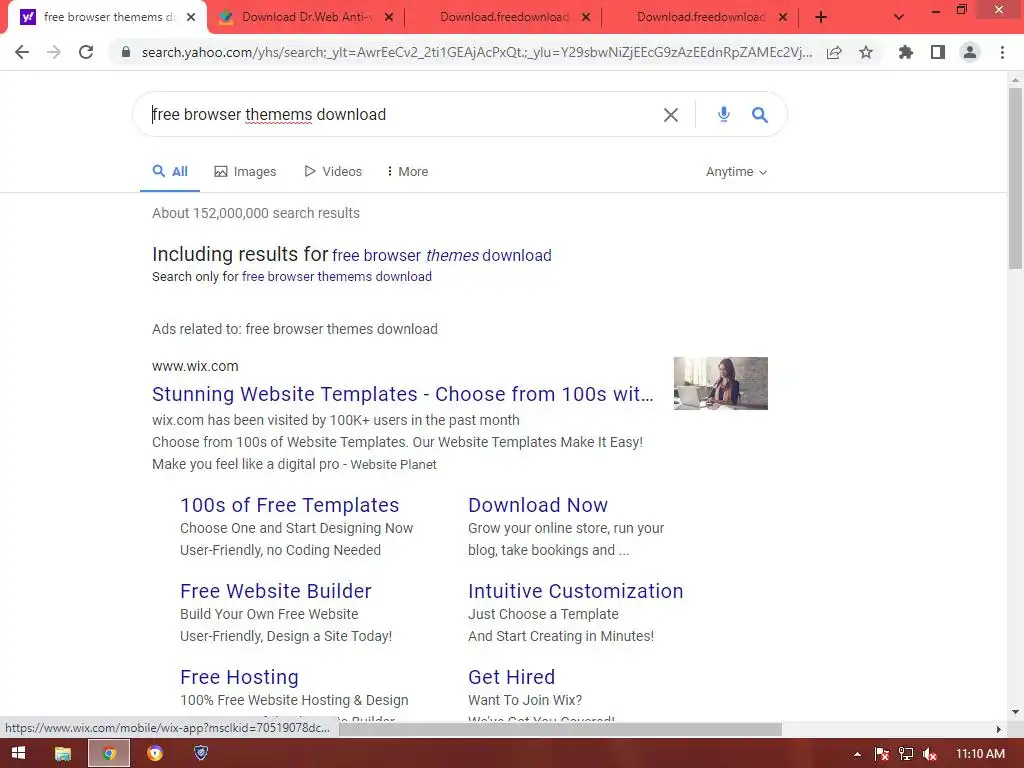Image resolution: width=1024 pixels, height=768 pixels.
Task: Reload the current page
Action: tap(86, 52)
